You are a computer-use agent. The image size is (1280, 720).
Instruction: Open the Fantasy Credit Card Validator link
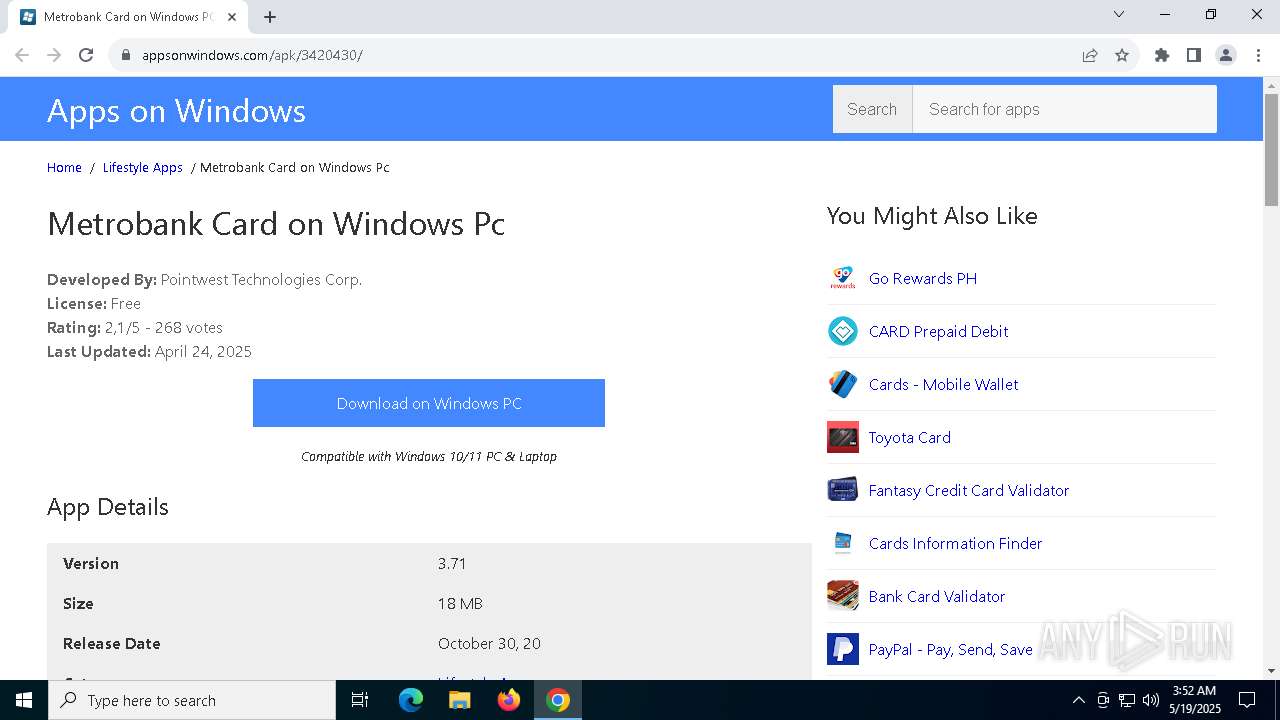tap(969, 490)
